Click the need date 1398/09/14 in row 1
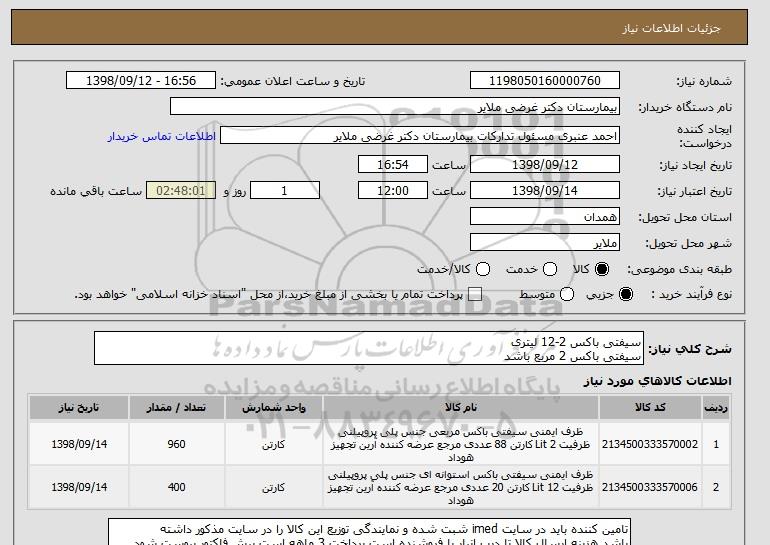This screenshot has width=770, height=545. [79, 444]
